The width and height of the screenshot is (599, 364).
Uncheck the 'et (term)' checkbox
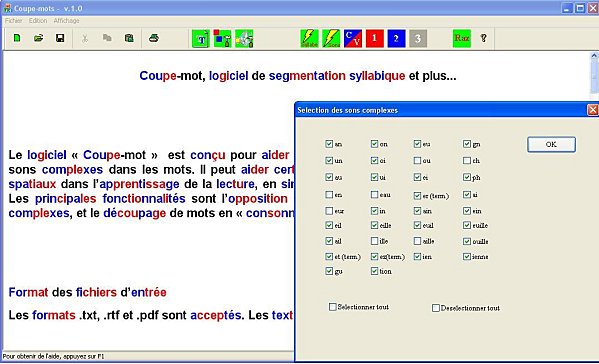[x=329, y=257]
